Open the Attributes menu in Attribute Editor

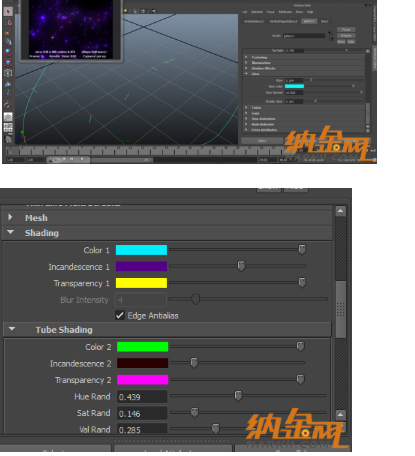tap(285, 12)
